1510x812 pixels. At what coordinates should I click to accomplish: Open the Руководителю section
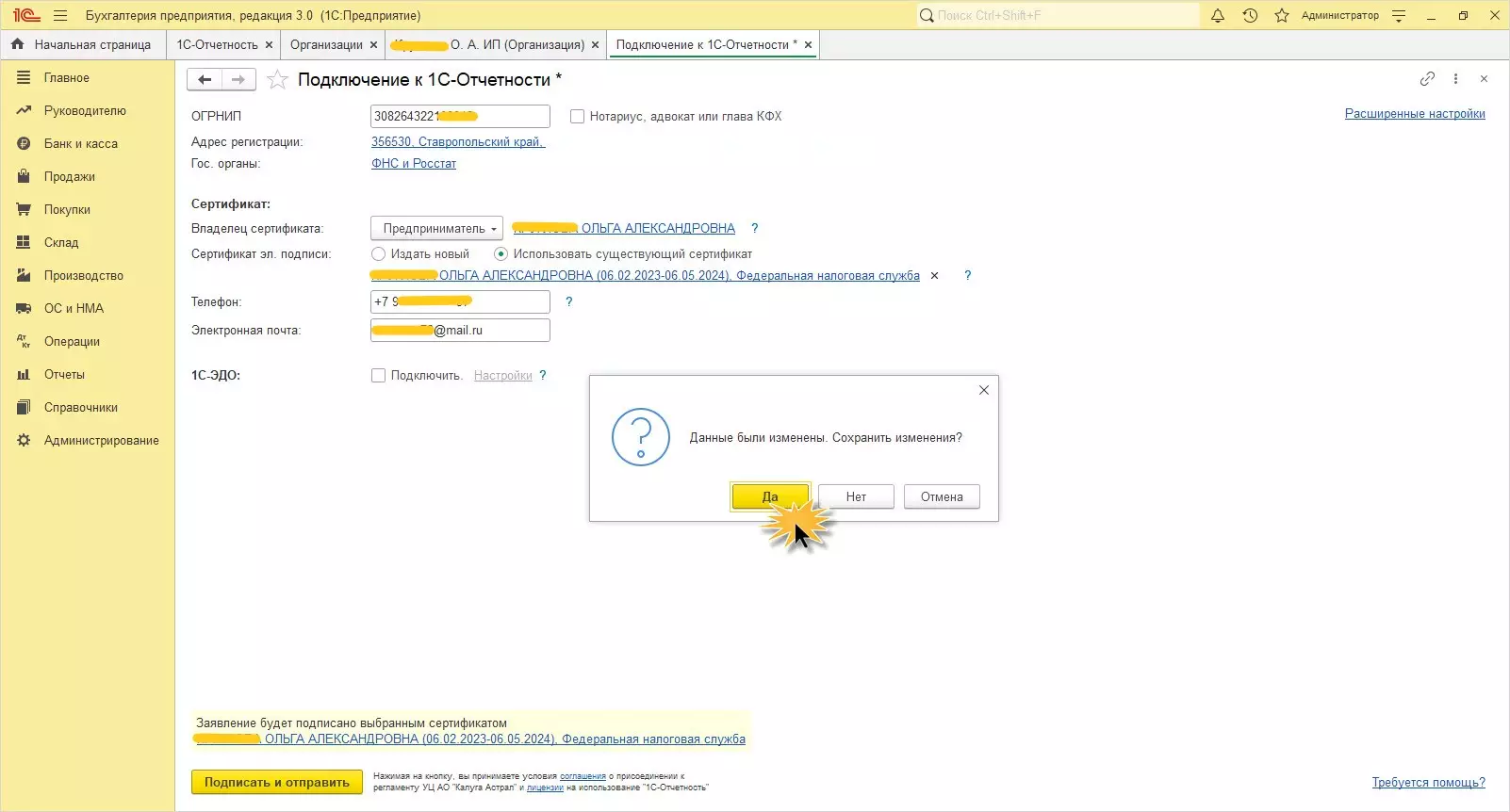[88, 111]
